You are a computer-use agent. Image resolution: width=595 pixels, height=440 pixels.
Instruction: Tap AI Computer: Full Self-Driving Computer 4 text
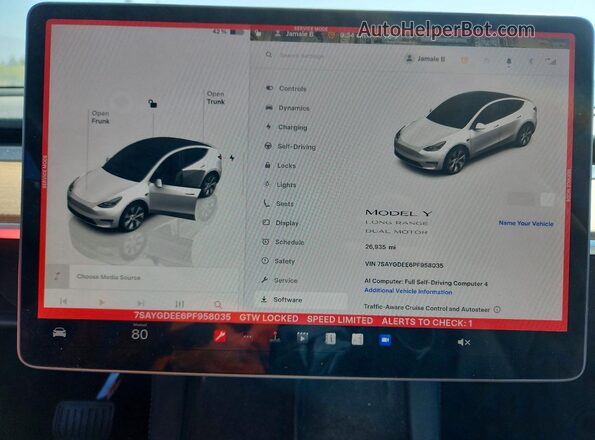[x=426, y=282]
